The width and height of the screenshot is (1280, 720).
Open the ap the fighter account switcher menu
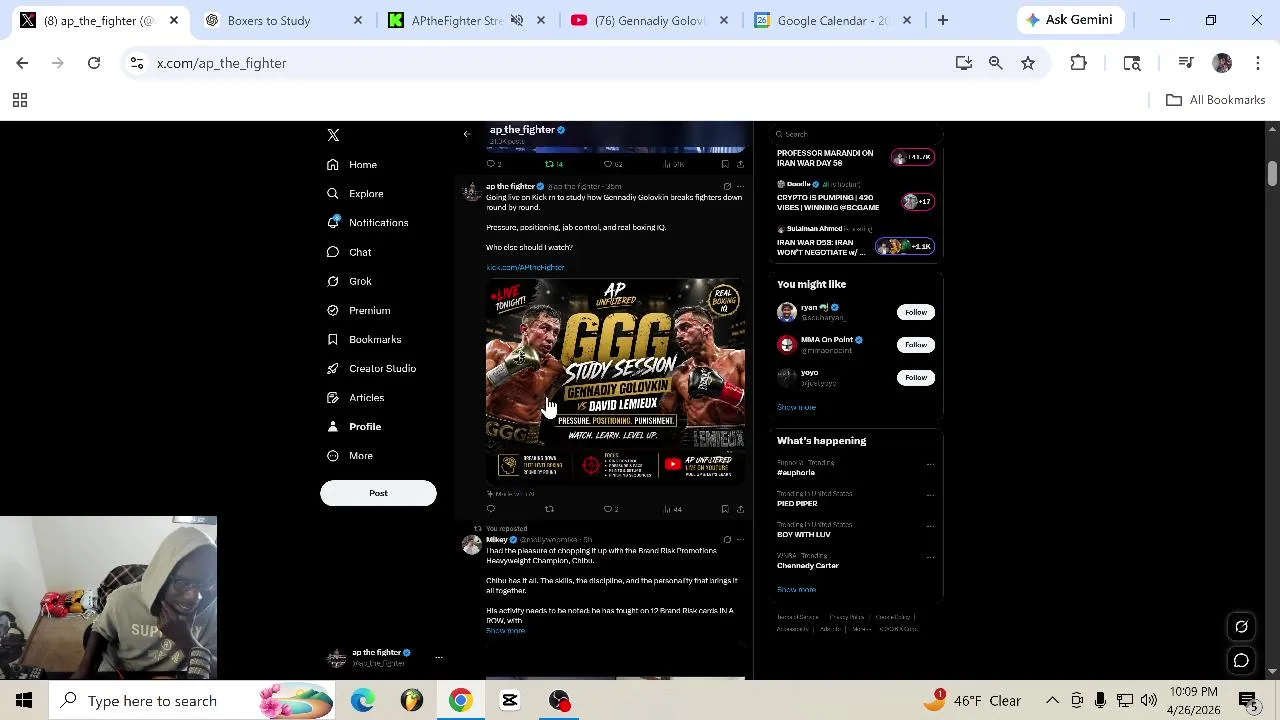coord(385,657)
